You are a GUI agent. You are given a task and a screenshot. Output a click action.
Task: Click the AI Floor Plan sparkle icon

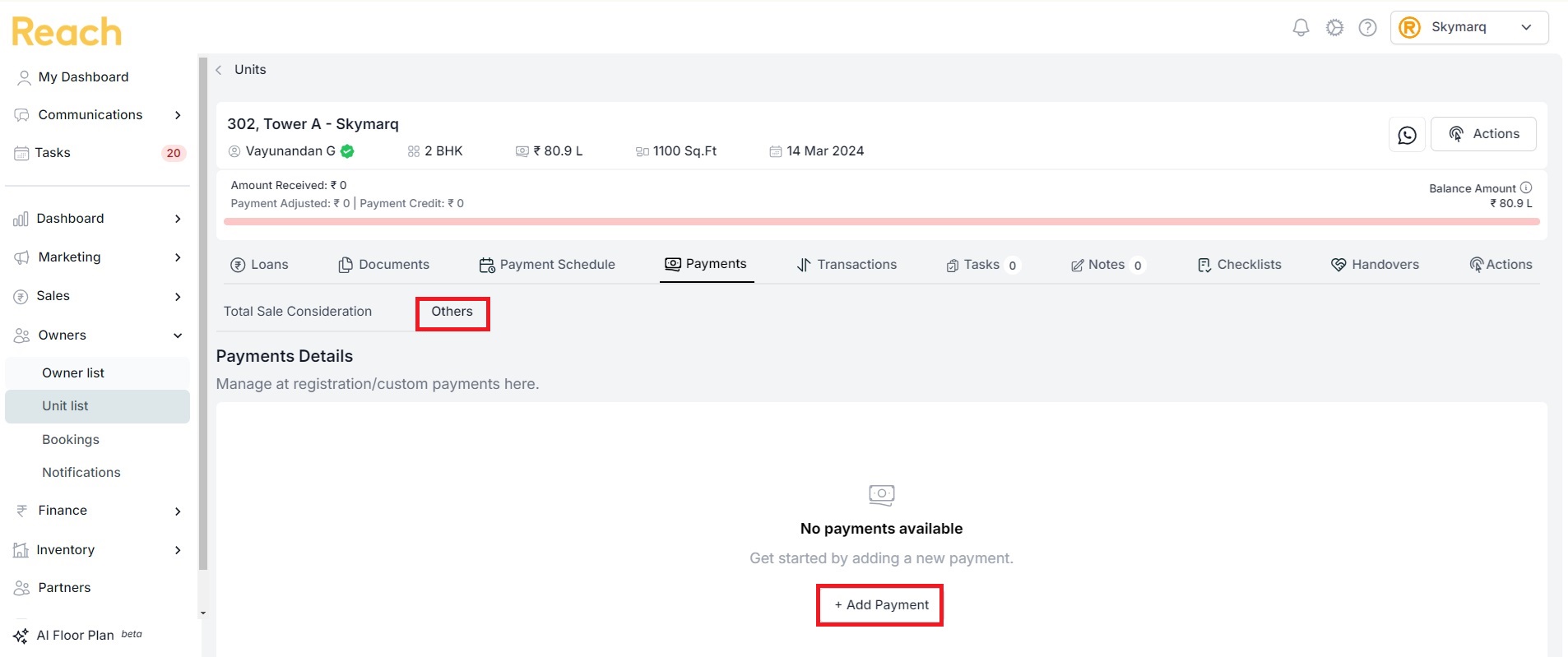point(21,636)
